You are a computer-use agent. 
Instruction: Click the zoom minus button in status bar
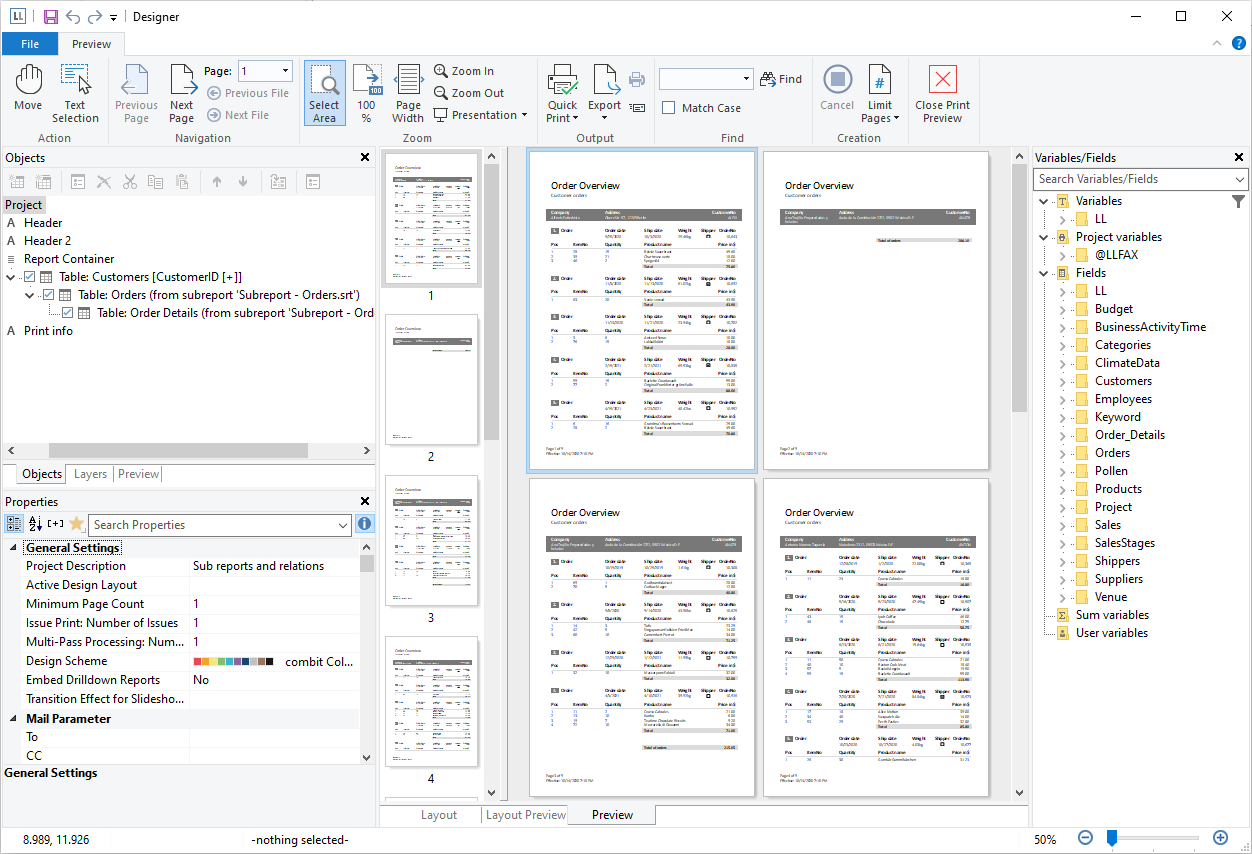1085,839
